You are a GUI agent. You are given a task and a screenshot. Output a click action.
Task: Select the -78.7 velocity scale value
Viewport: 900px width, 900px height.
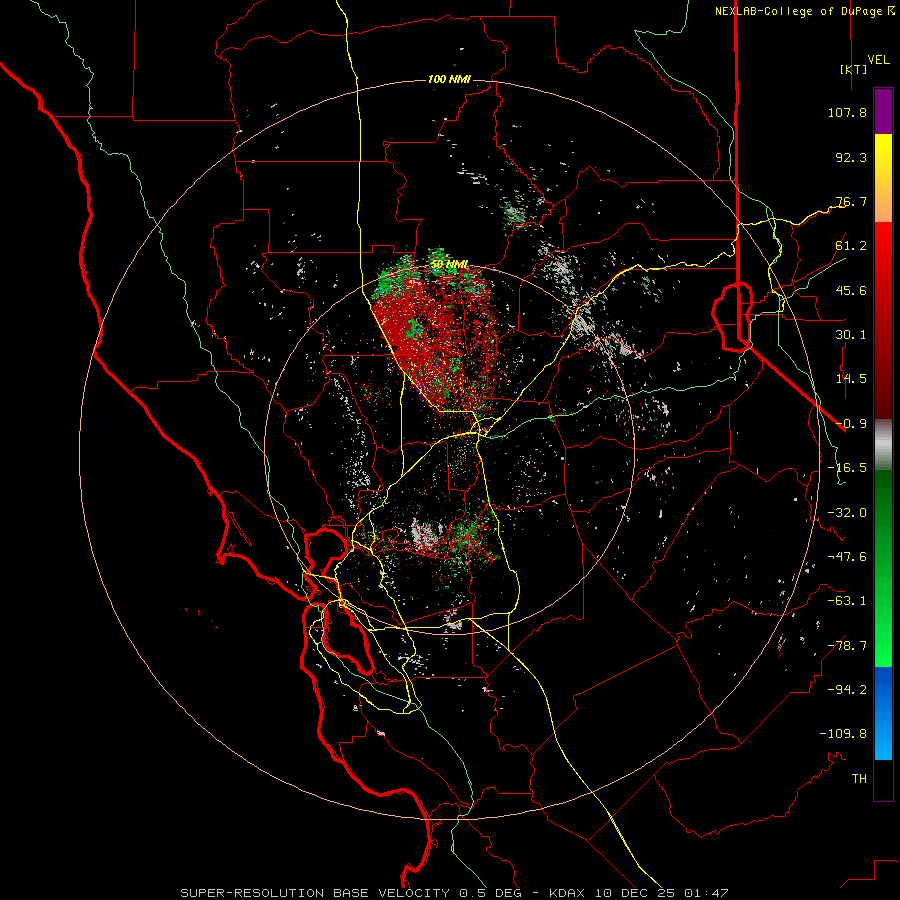point(847,646)
